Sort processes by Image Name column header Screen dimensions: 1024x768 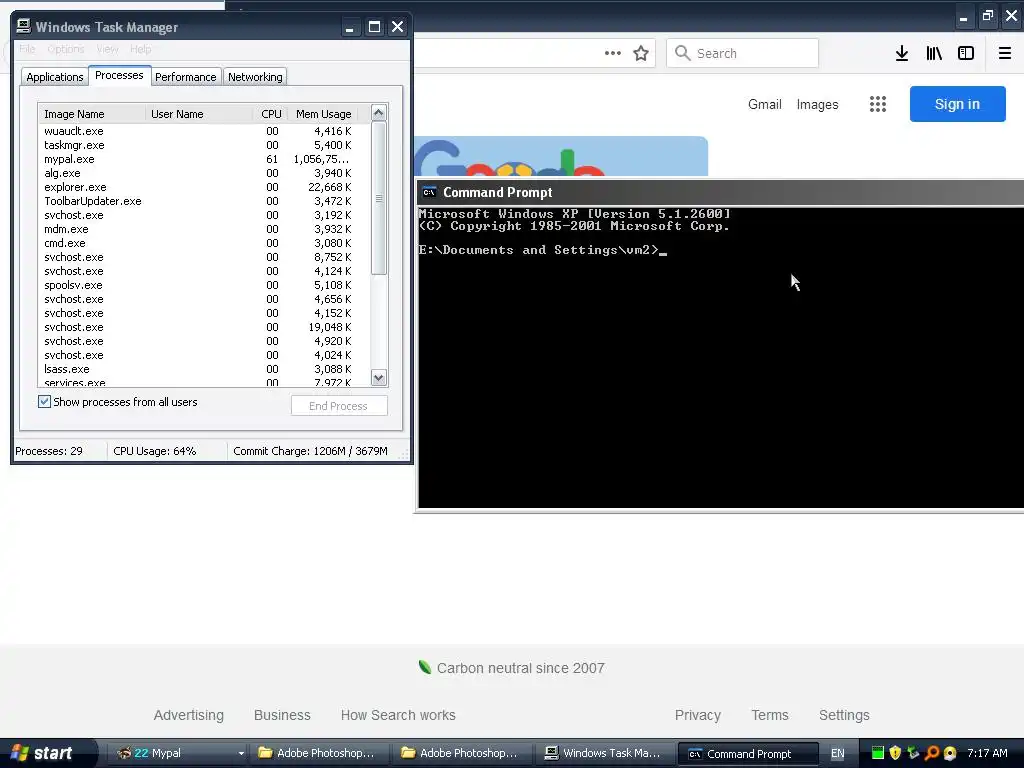(x=92, y=114)
